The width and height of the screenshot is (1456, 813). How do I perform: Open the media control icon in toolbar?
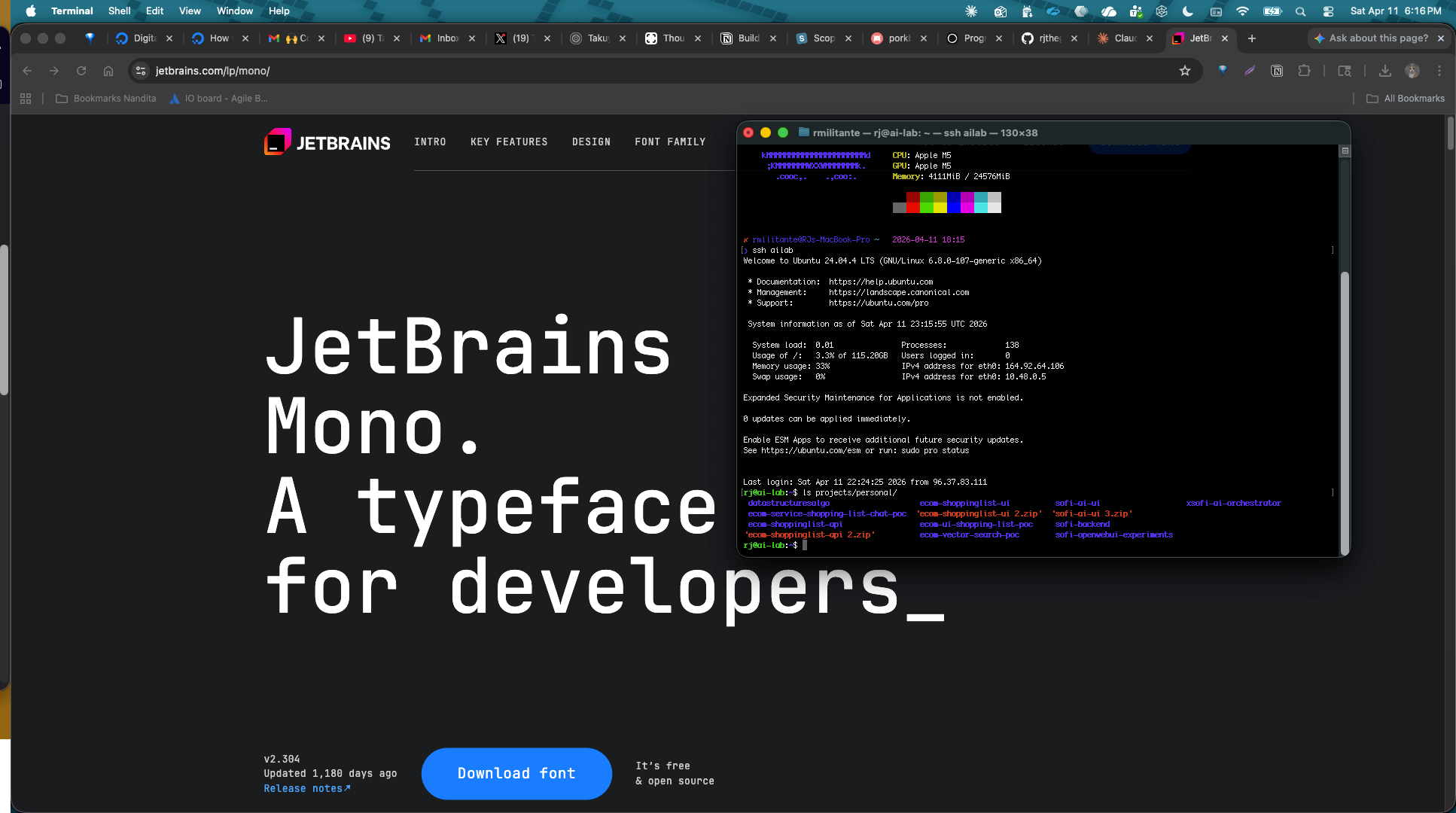tap(1345, 71)
